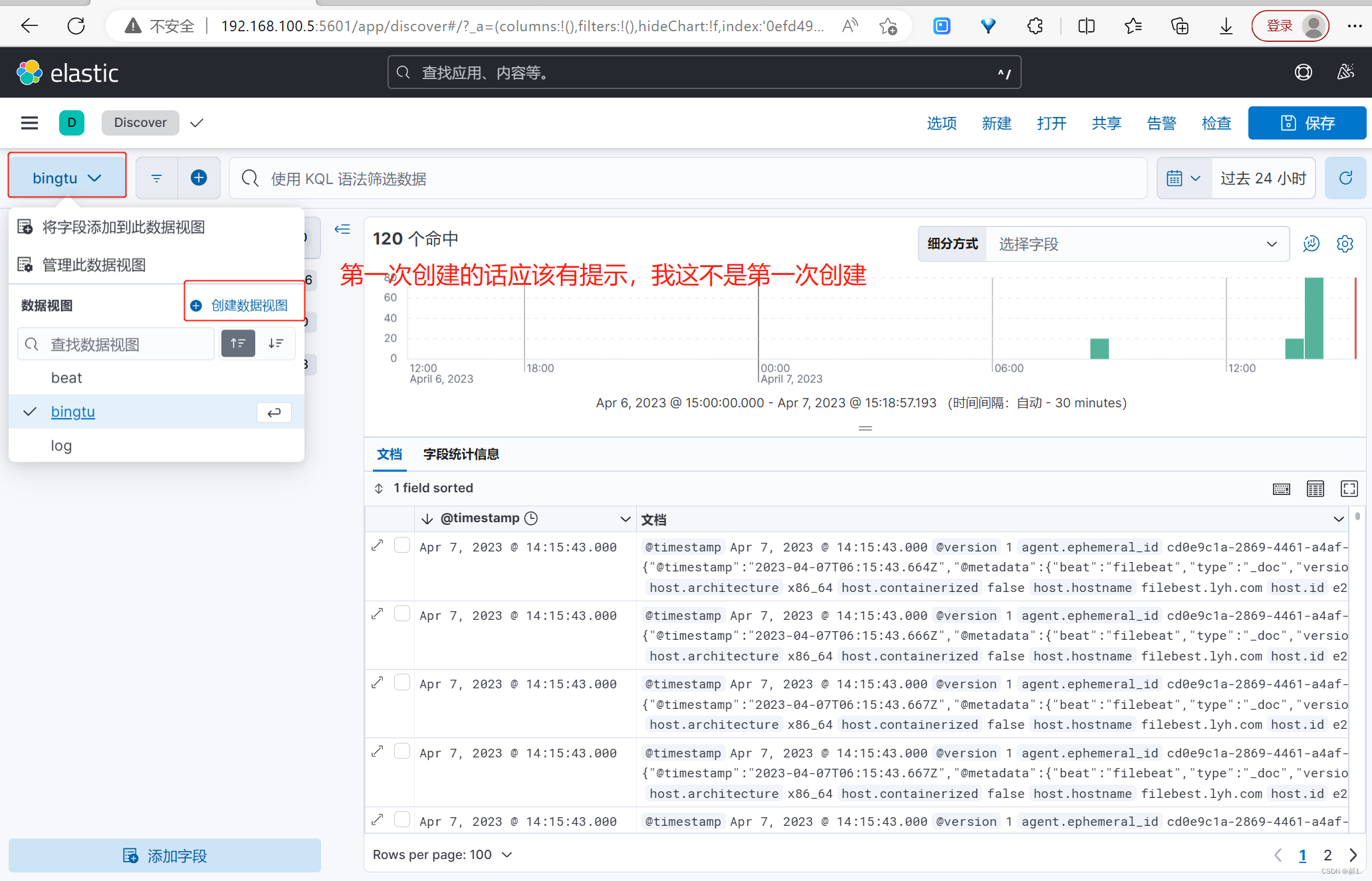
Task: Click the D space avatar
Action: (x=72, y=123)
